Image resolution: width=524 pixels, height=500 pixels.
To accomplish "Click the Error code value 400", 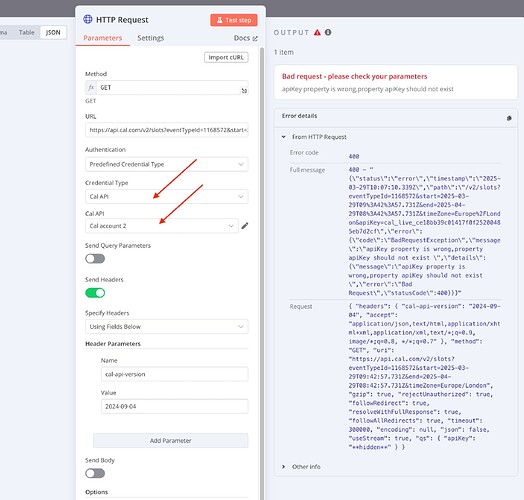I will [x=354, y=156].
